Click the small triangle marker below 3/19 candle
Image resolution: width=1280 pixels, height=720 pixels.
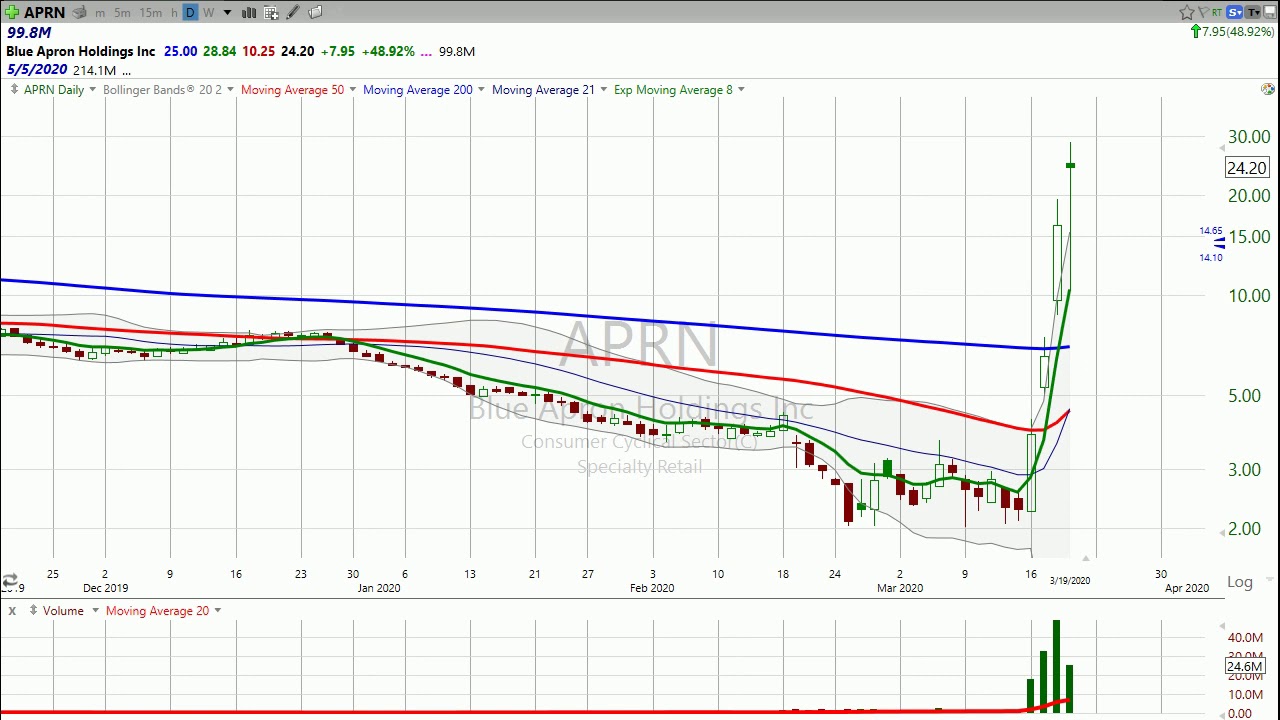pos(1085,558)
